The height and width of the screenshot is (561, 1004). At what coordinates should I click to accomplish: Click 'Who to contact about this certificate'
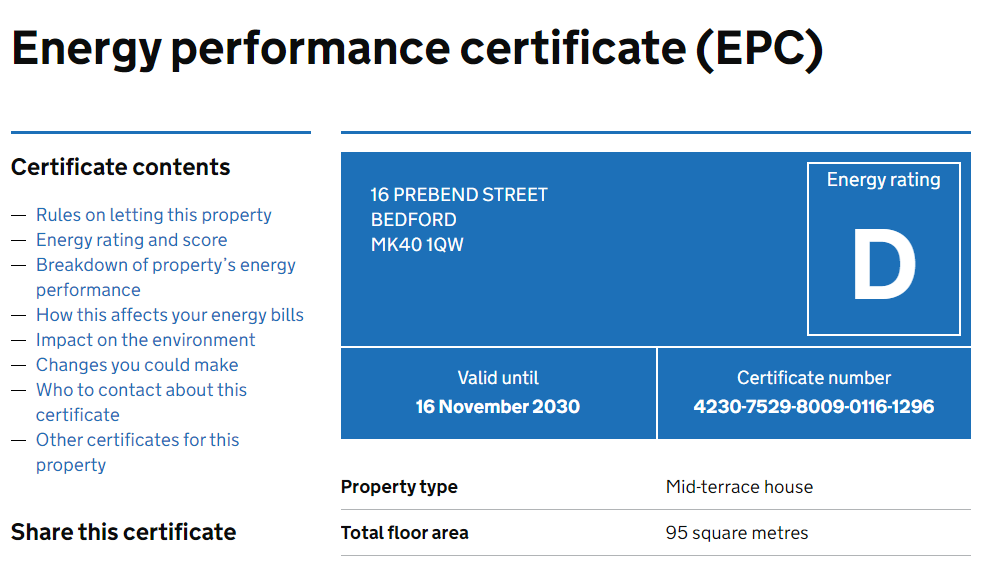click(141, 390)
